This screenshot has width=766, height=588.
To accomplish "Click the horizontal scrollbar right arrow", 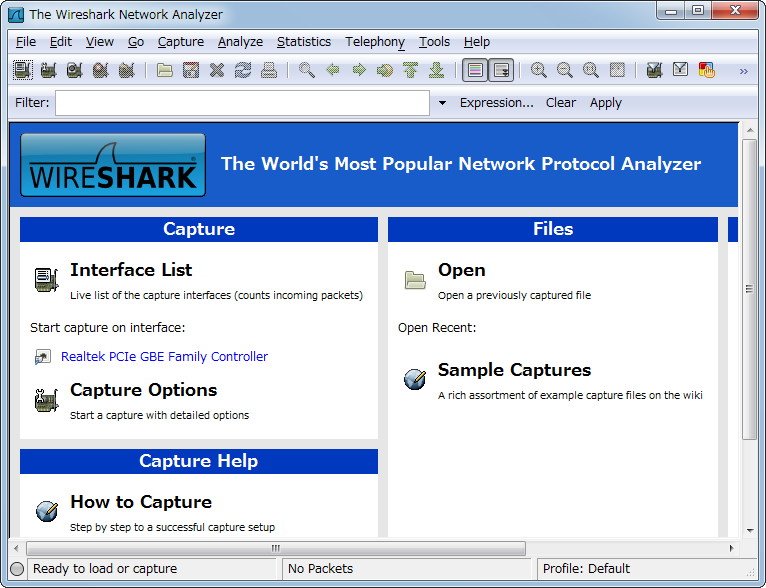I will pos(731,548).
